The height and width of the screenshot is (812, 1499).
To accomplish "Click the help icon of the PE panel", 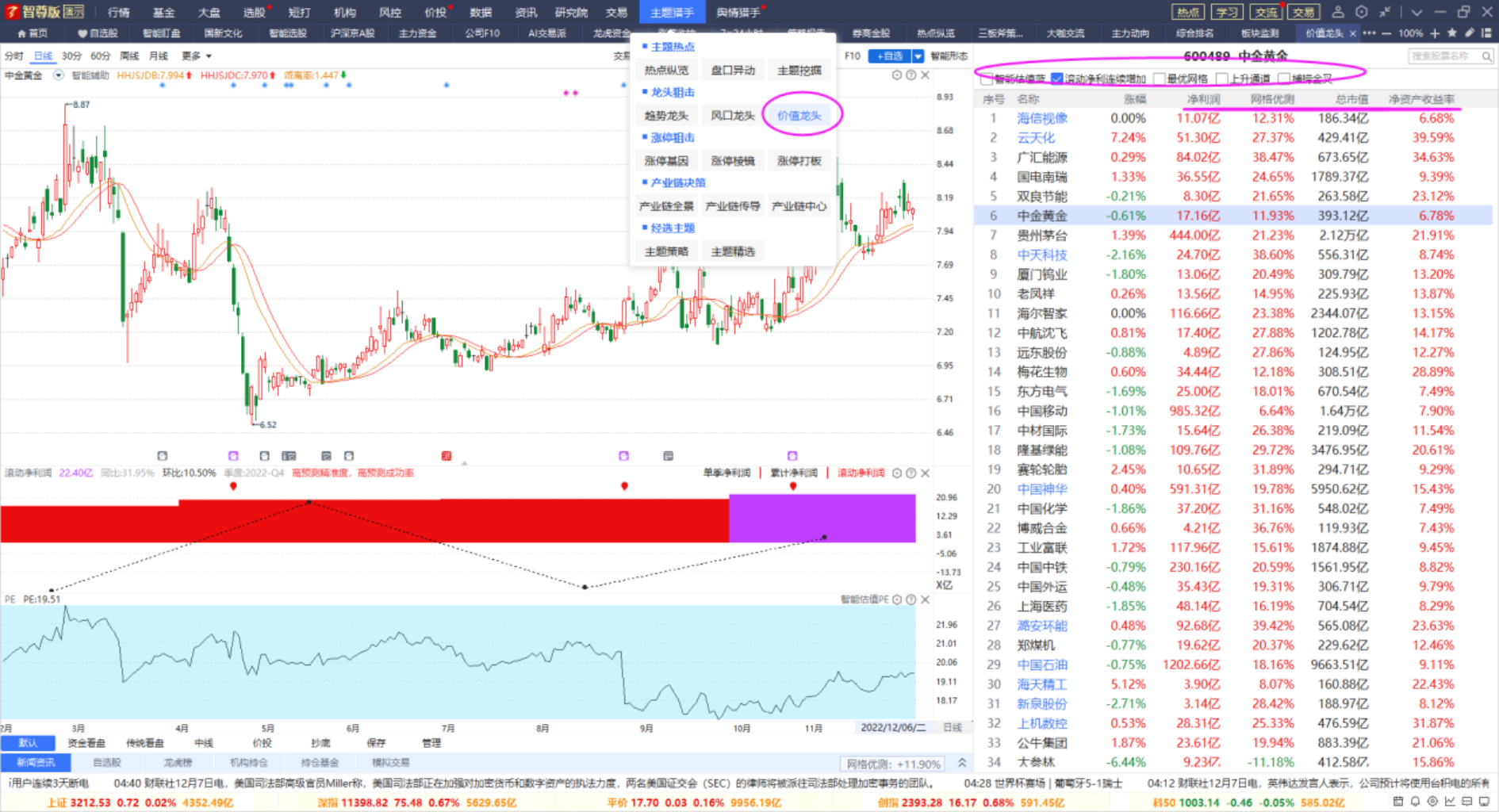I will tap(911, 599).
